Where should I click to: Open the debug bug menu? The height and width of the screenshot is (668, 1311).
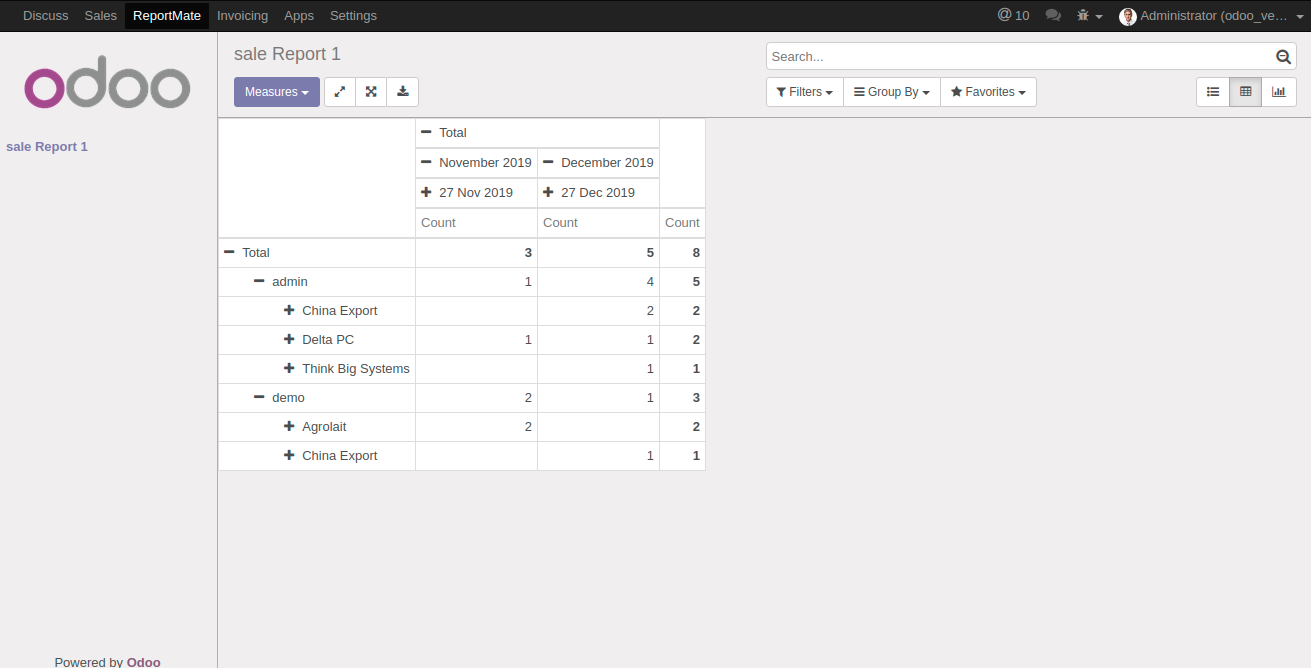click(x=1088, y=16)
